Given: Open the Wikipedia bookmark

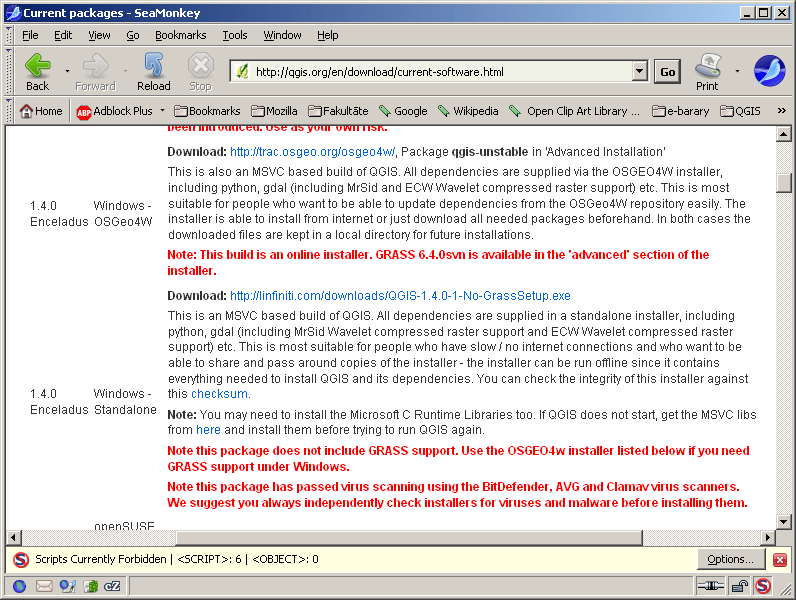Looking at the screenshot, I should point(468,111).
